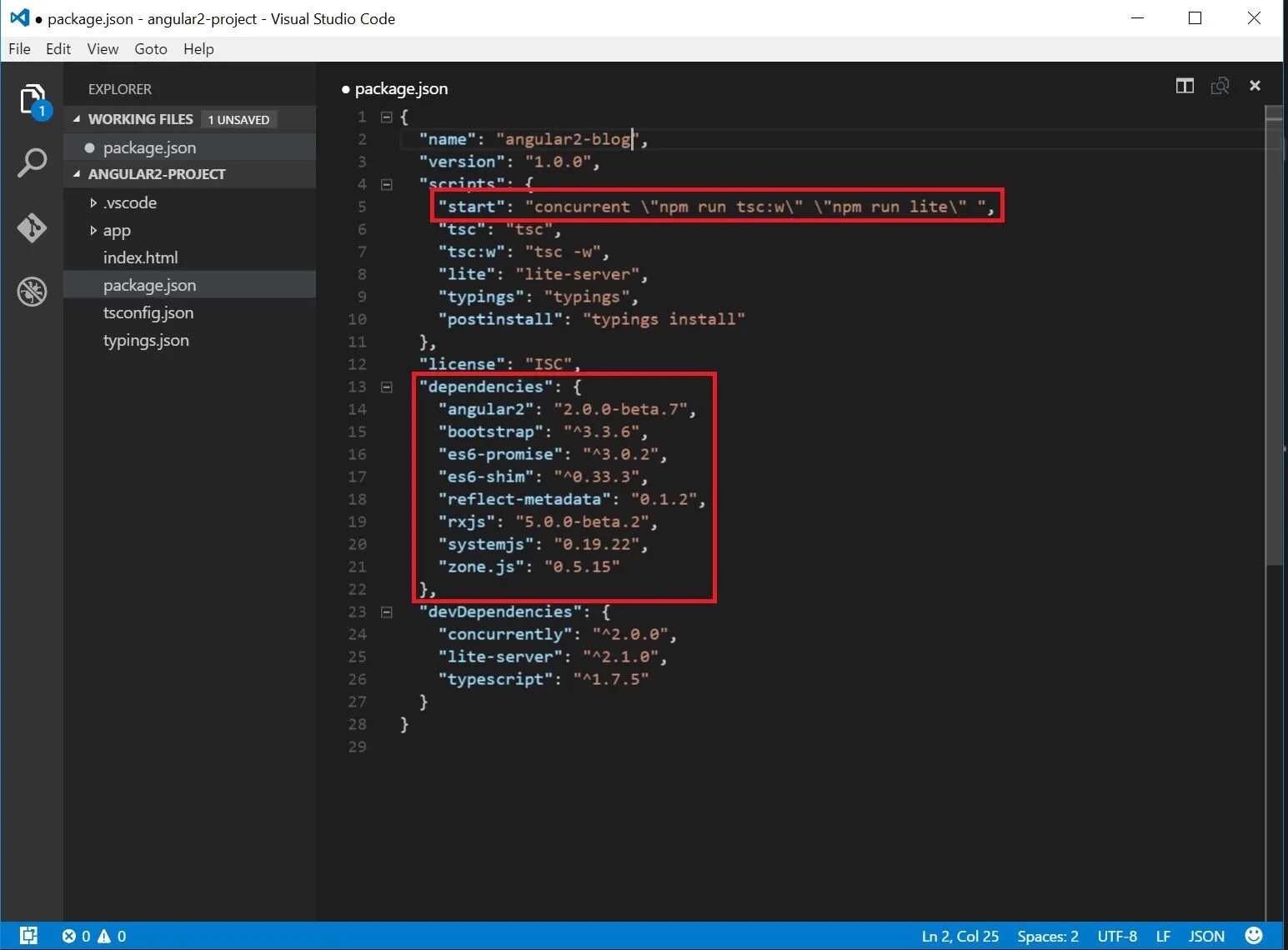Change the JSON language mode

pyautogui.click(x=1206, y=936)
